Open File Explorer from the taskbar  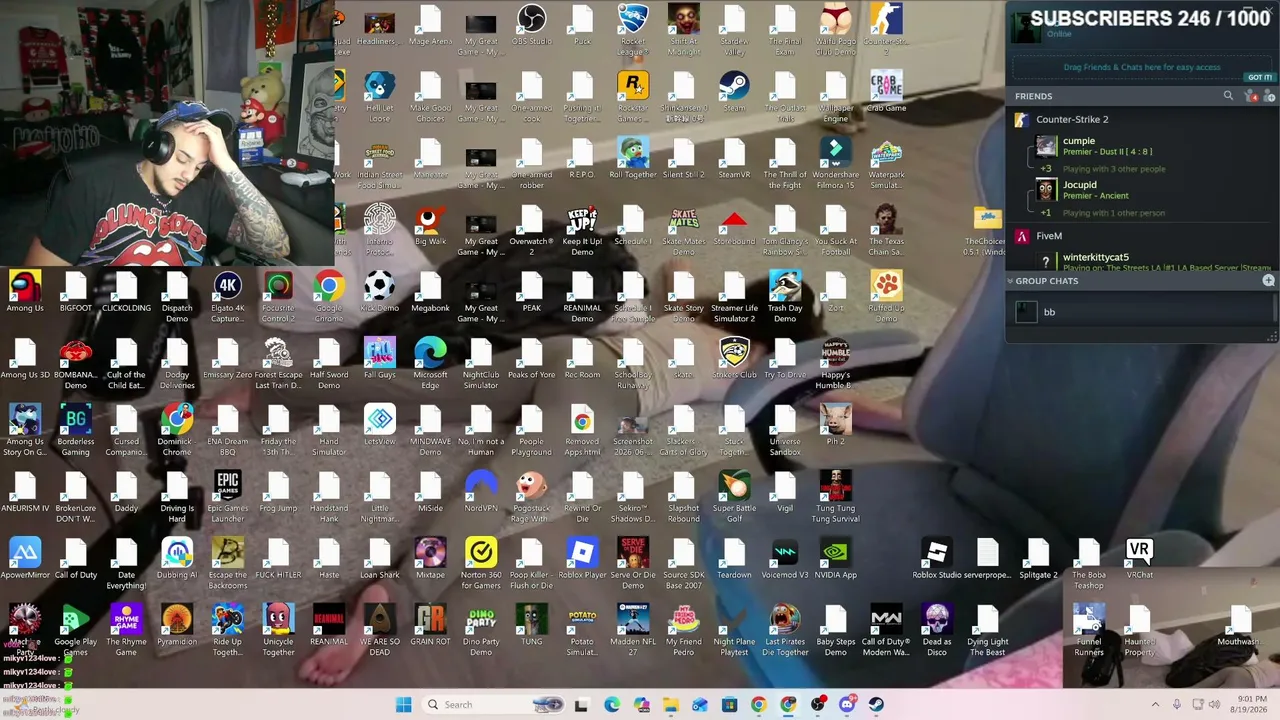click(x=671, y=705)
